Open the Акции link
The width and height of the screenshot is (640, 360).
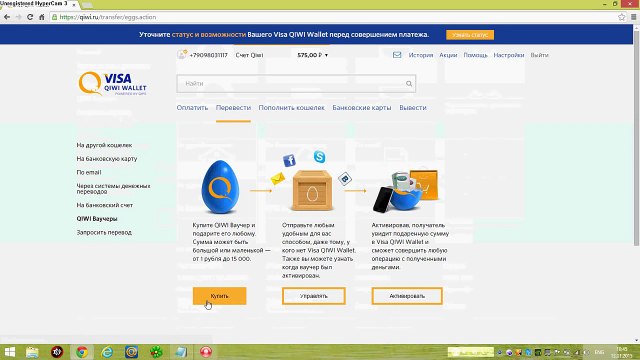[x=448, y=55]
